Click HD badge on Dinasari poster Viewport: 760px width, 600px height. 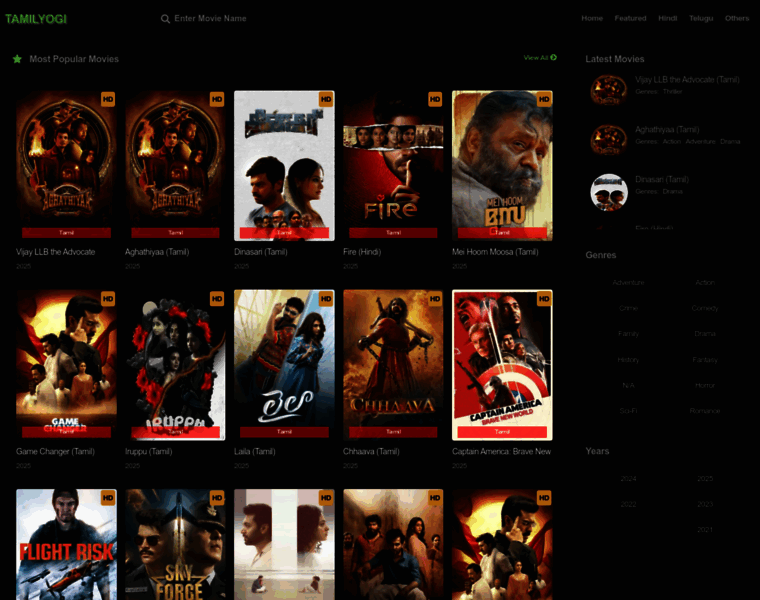(326, 99)
